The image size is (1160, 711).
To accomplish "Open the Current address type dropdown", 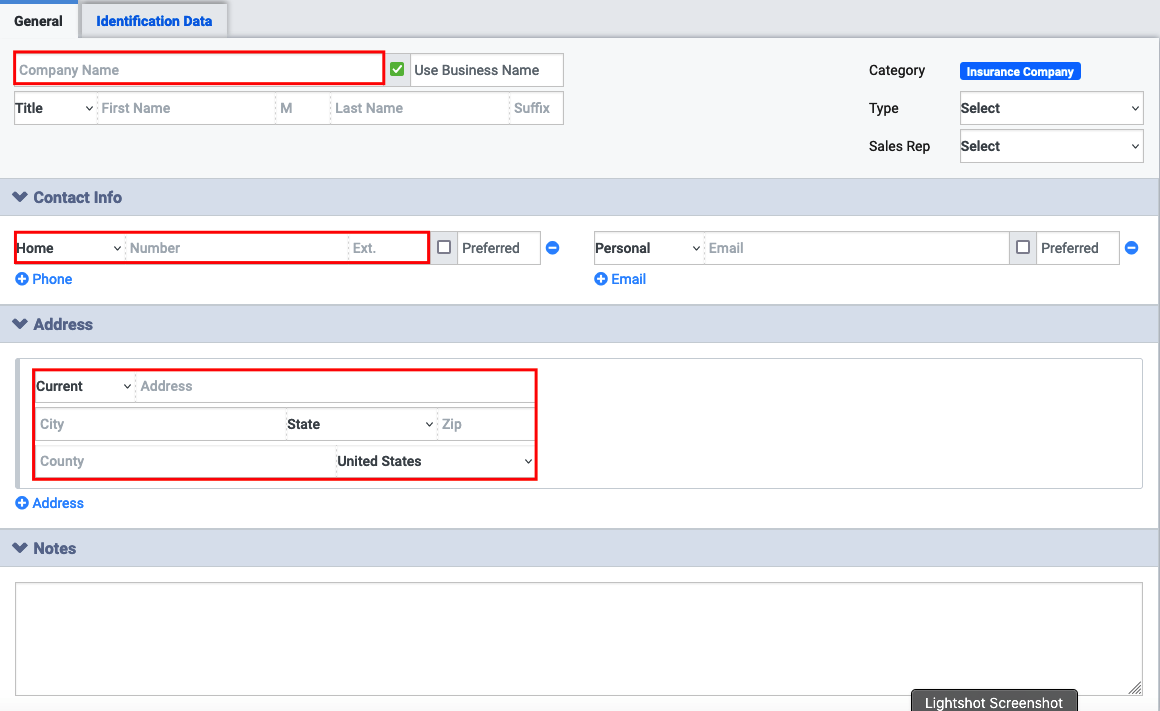I will [84, 386].
